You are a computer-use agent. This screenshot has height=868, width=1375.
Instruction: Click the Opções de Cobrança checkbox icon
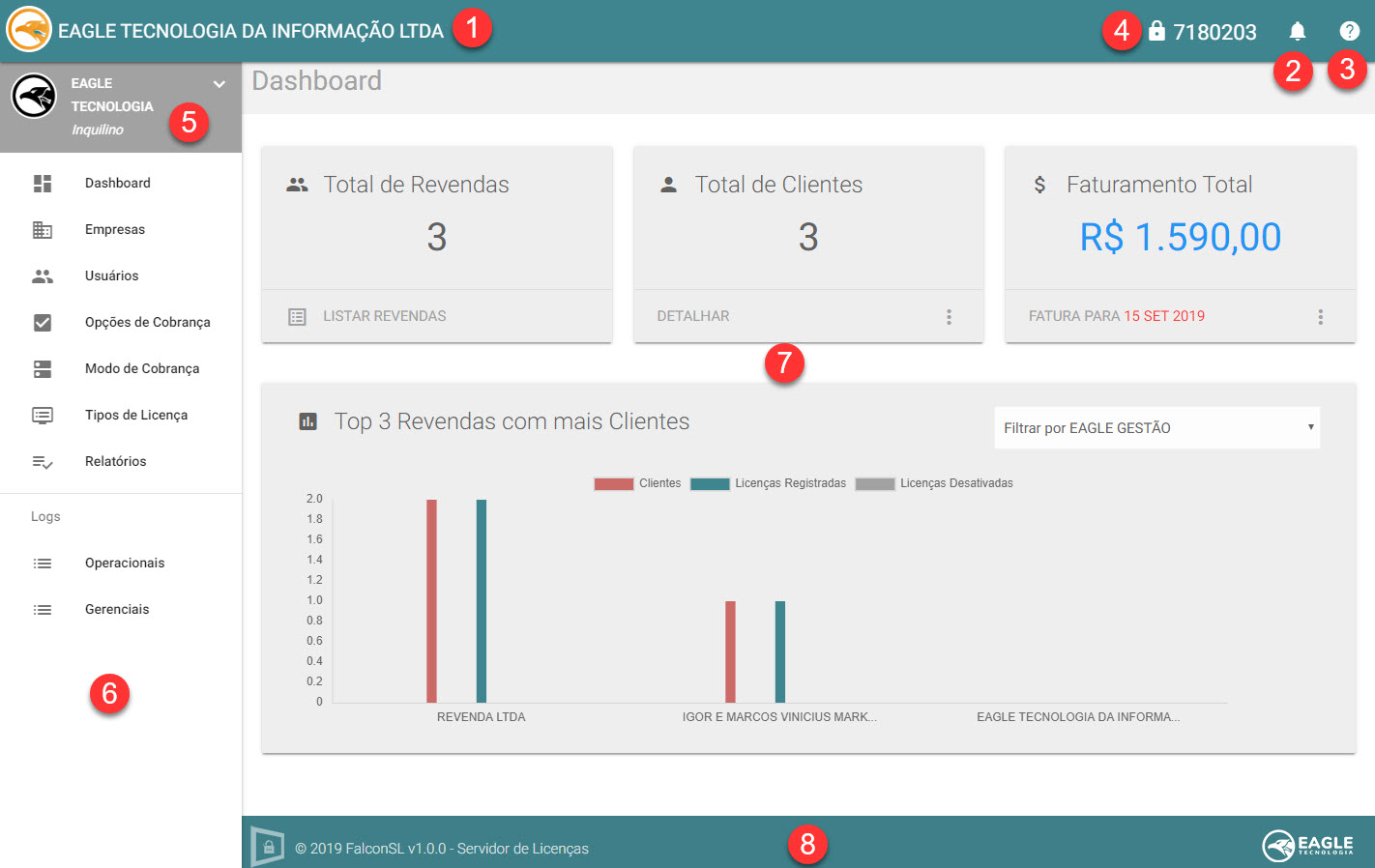pos(43,323)
